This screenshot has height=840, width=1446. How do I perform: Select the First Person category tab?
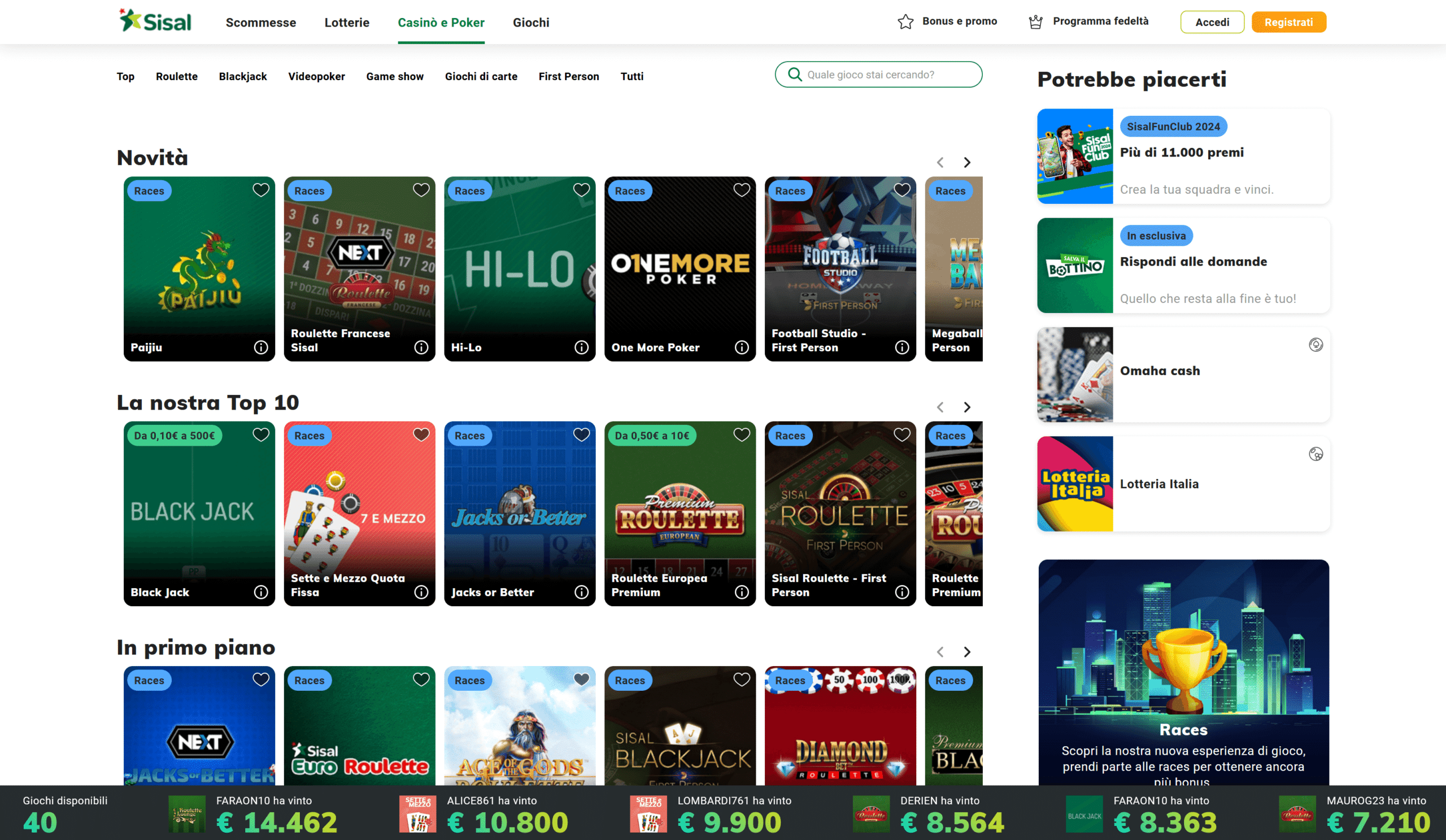point(569,76)
